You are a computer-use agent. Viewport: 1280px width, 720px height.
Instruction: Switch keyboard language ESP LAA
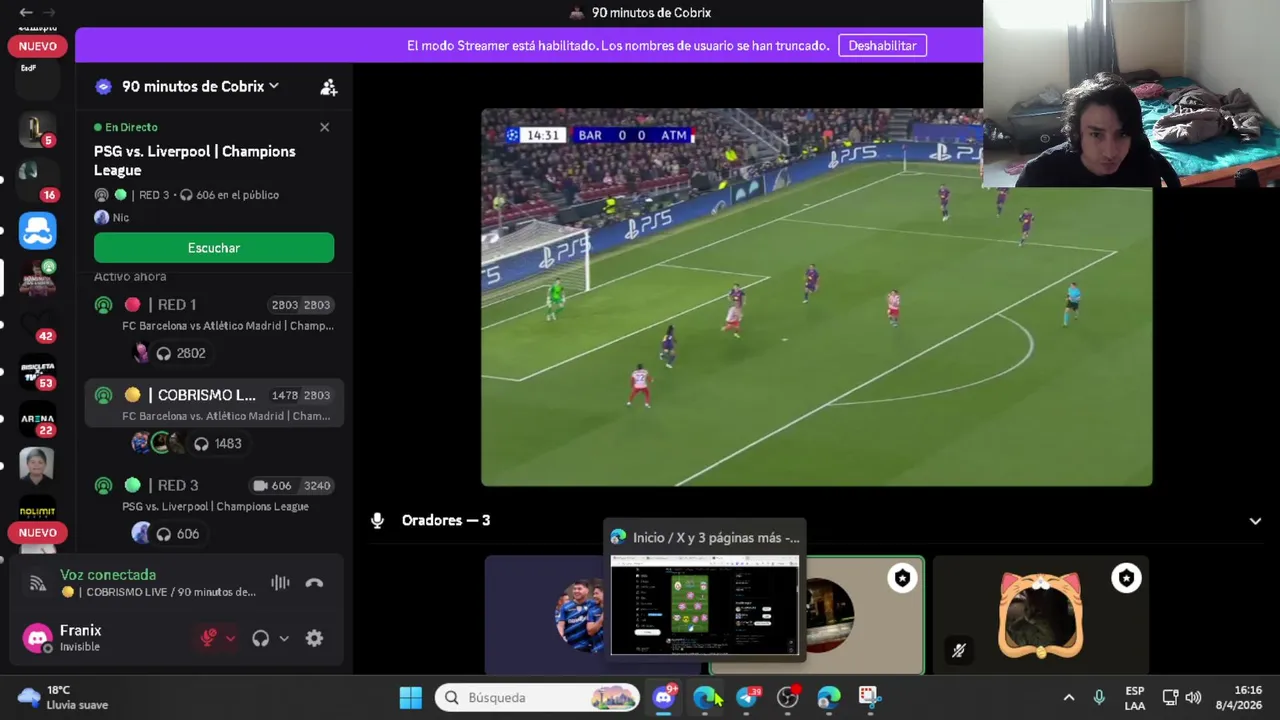pos(1135,697)
